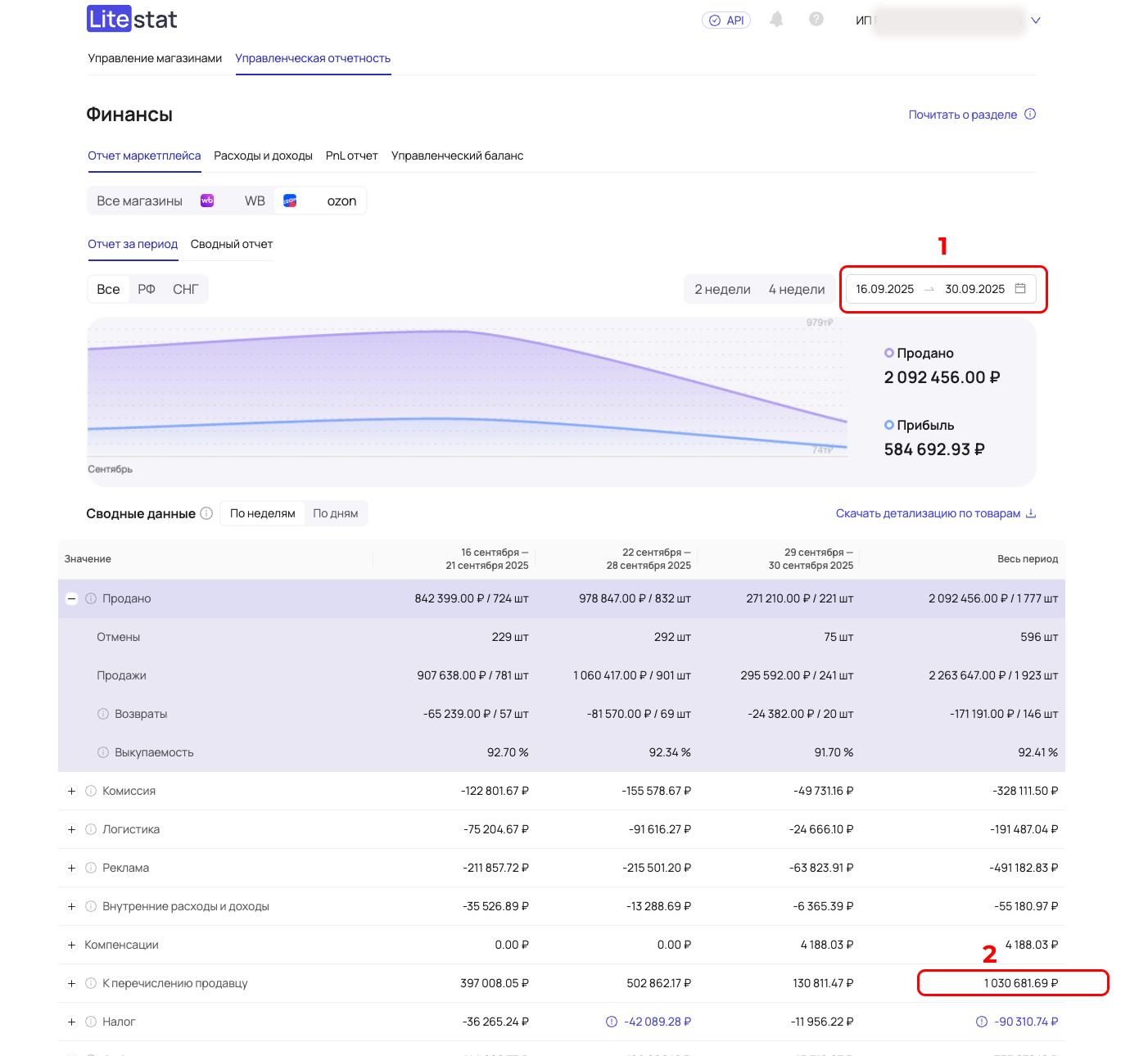Viewport: 1148px width, 1056px height.
Task: Open the help question mark icon
Action: [816, 20]
